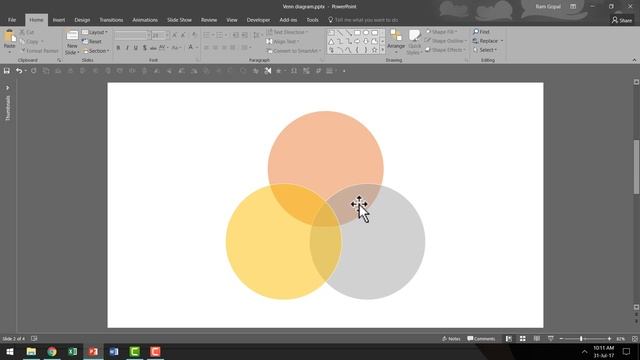This screenshot has width=640, height=360.
Task: Switch to the Insert tab
Action: [x=59, y=20]
